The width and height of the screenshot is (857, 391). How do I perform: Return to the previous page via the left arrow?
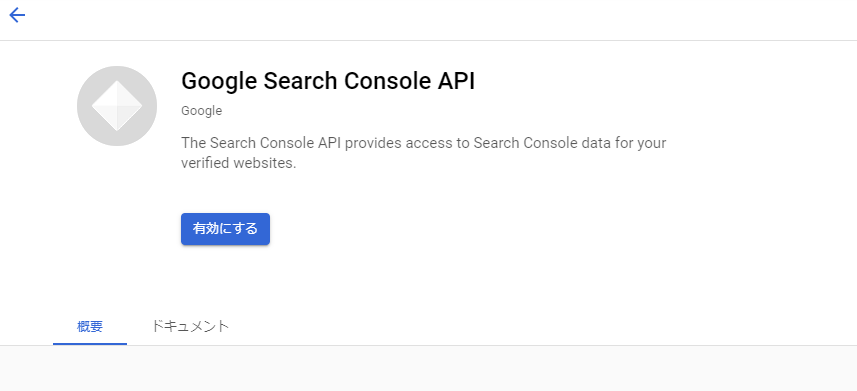(x=17, y=15)
